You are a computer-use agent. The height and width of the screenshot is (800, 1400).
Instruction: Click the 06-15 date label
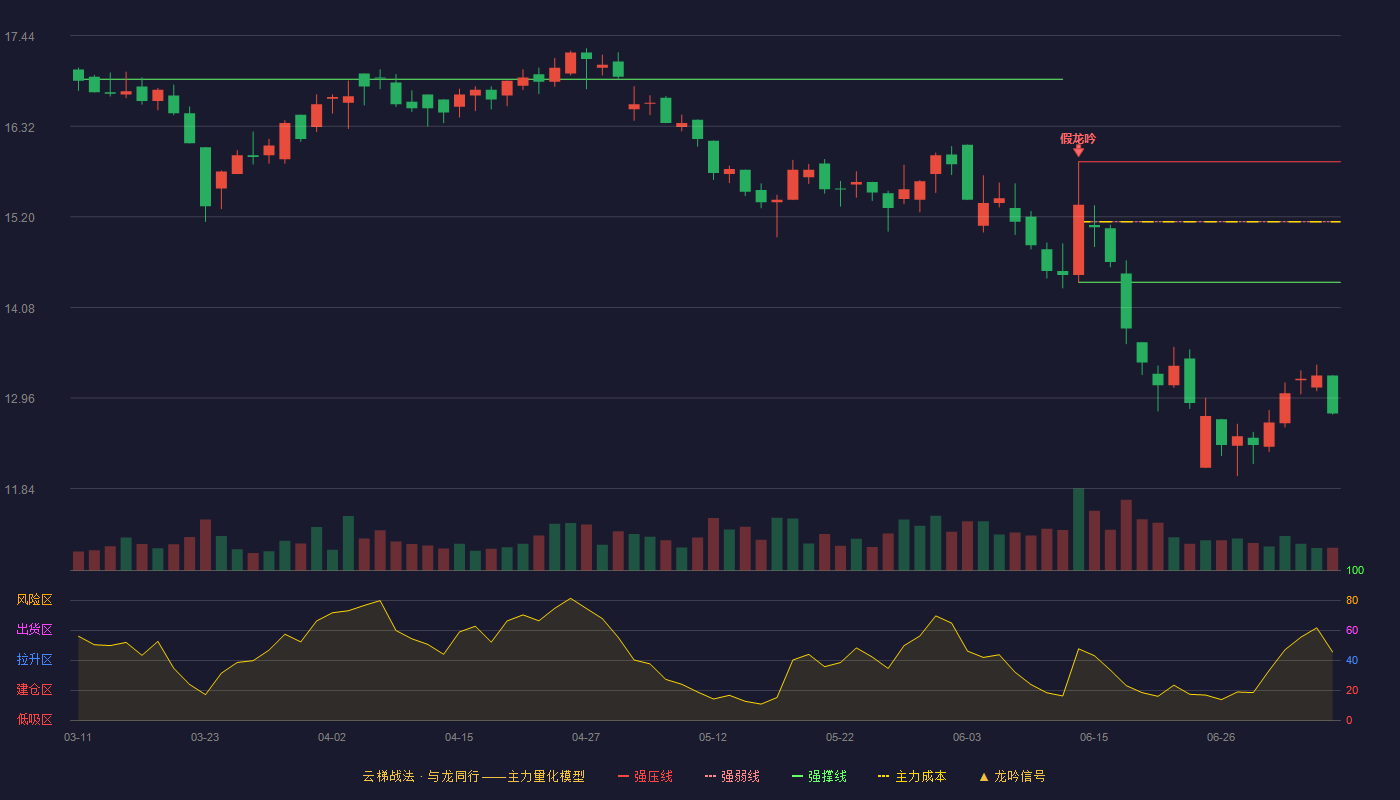[x=1094, y=737]
